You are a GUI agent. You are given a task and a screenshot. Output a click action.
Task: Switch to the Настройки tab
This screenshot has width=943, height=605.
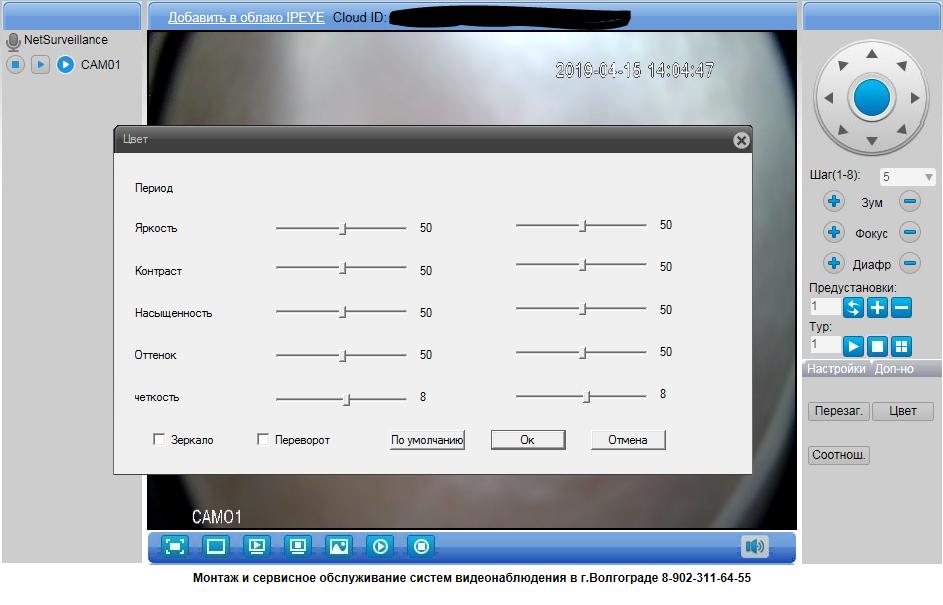[836, 369]
